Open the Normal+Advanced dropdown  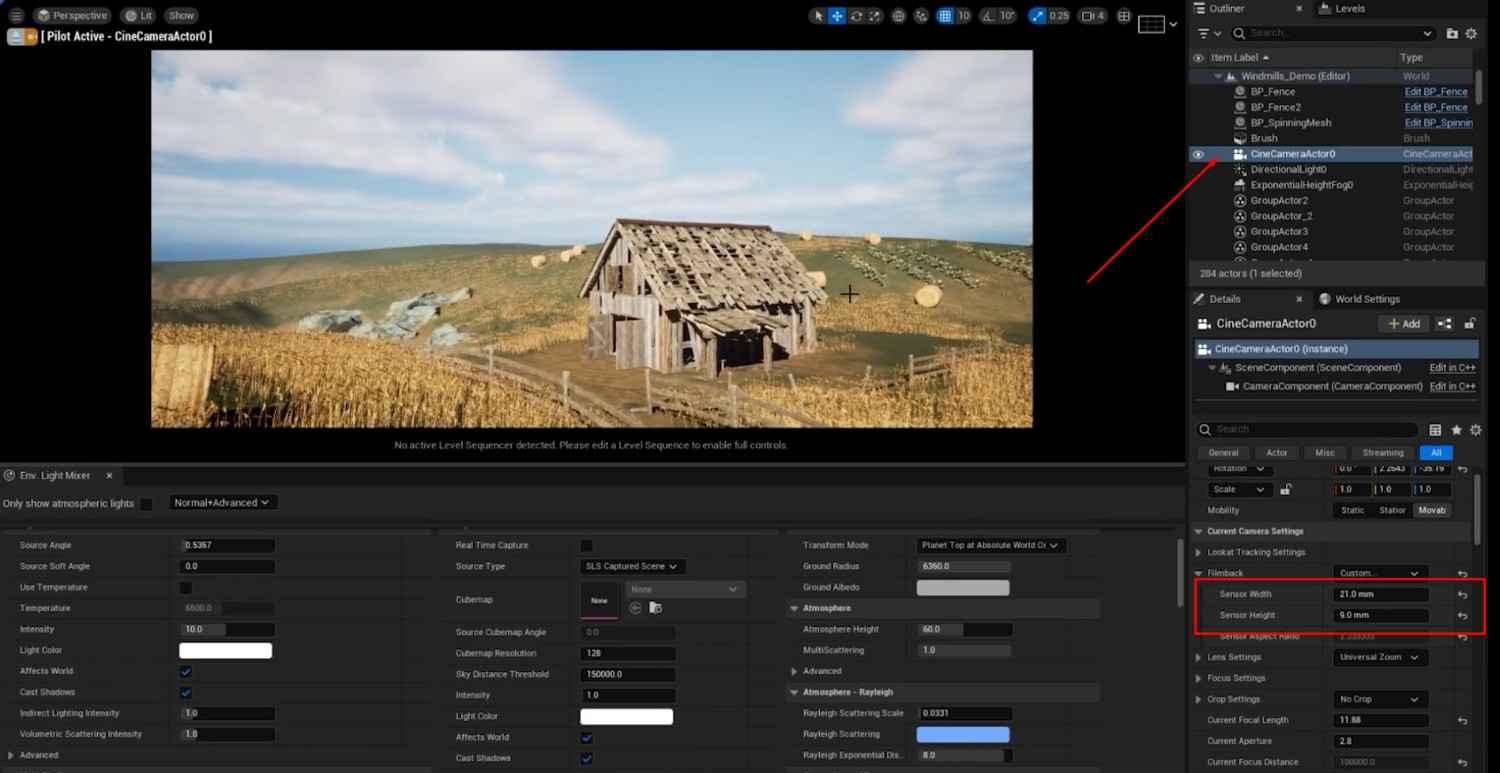223,503
